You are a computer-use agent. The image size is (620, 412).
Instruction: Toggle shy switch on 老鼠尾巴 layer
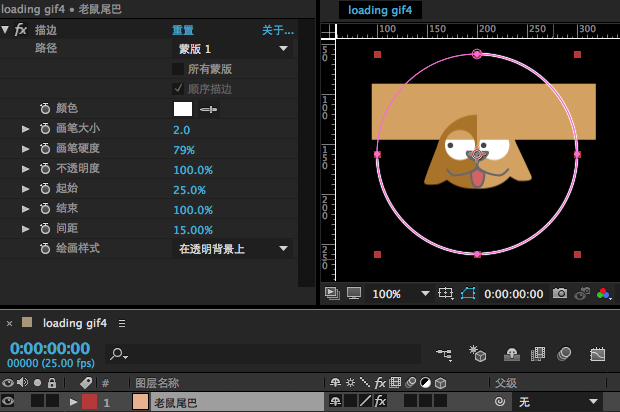coord(336,401)
